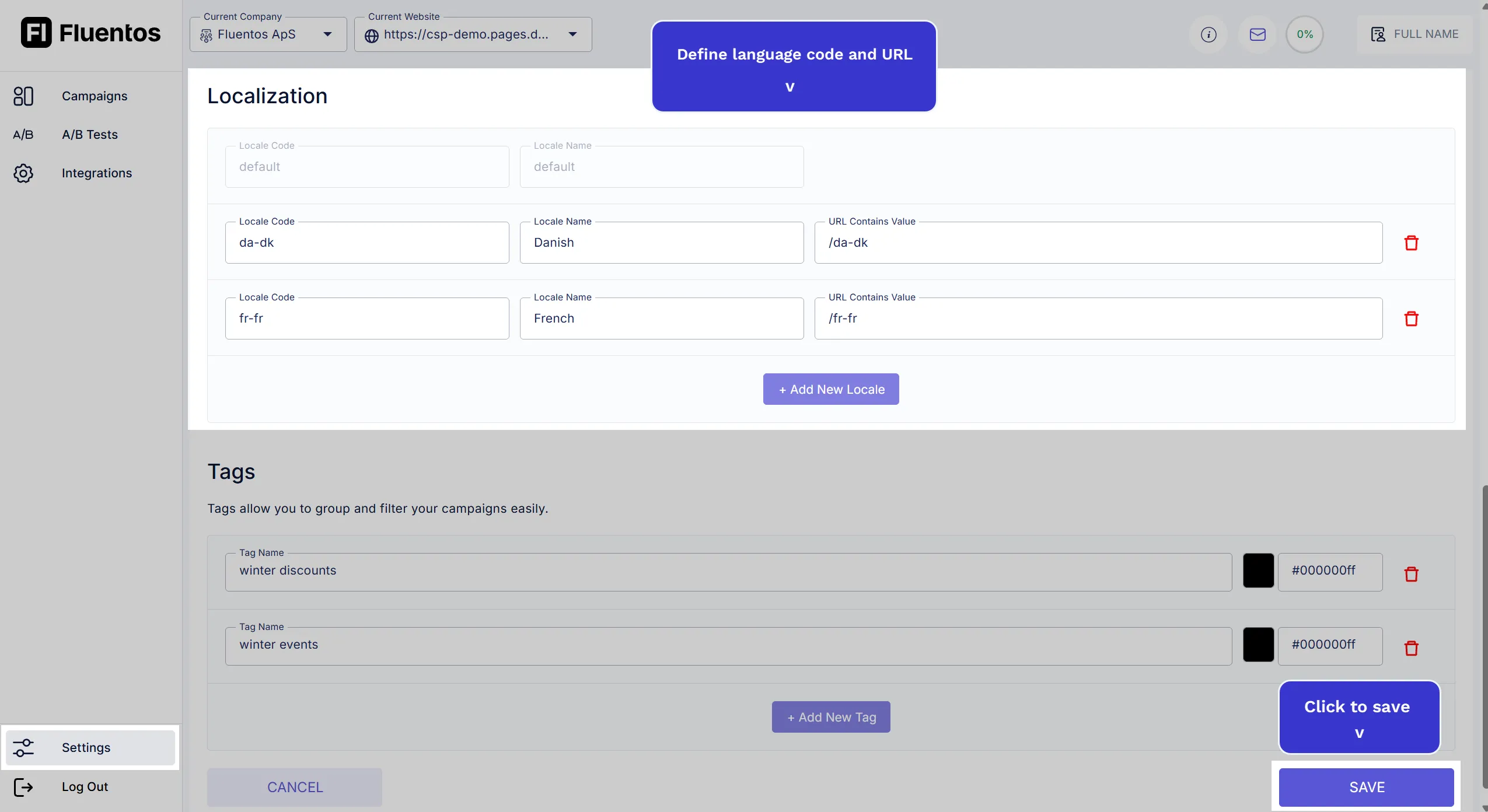Viewport: 1488px width, 812px height.
Task: Remove the fr-fr locale
Action: tap(1411, 318)
